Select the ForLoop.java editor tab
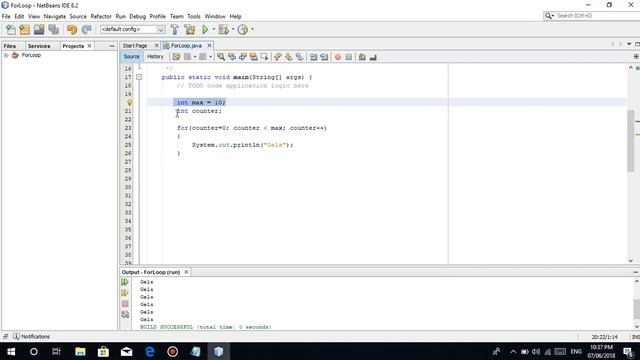This screenshot has width=640, height=360. (x=186, y=46)
